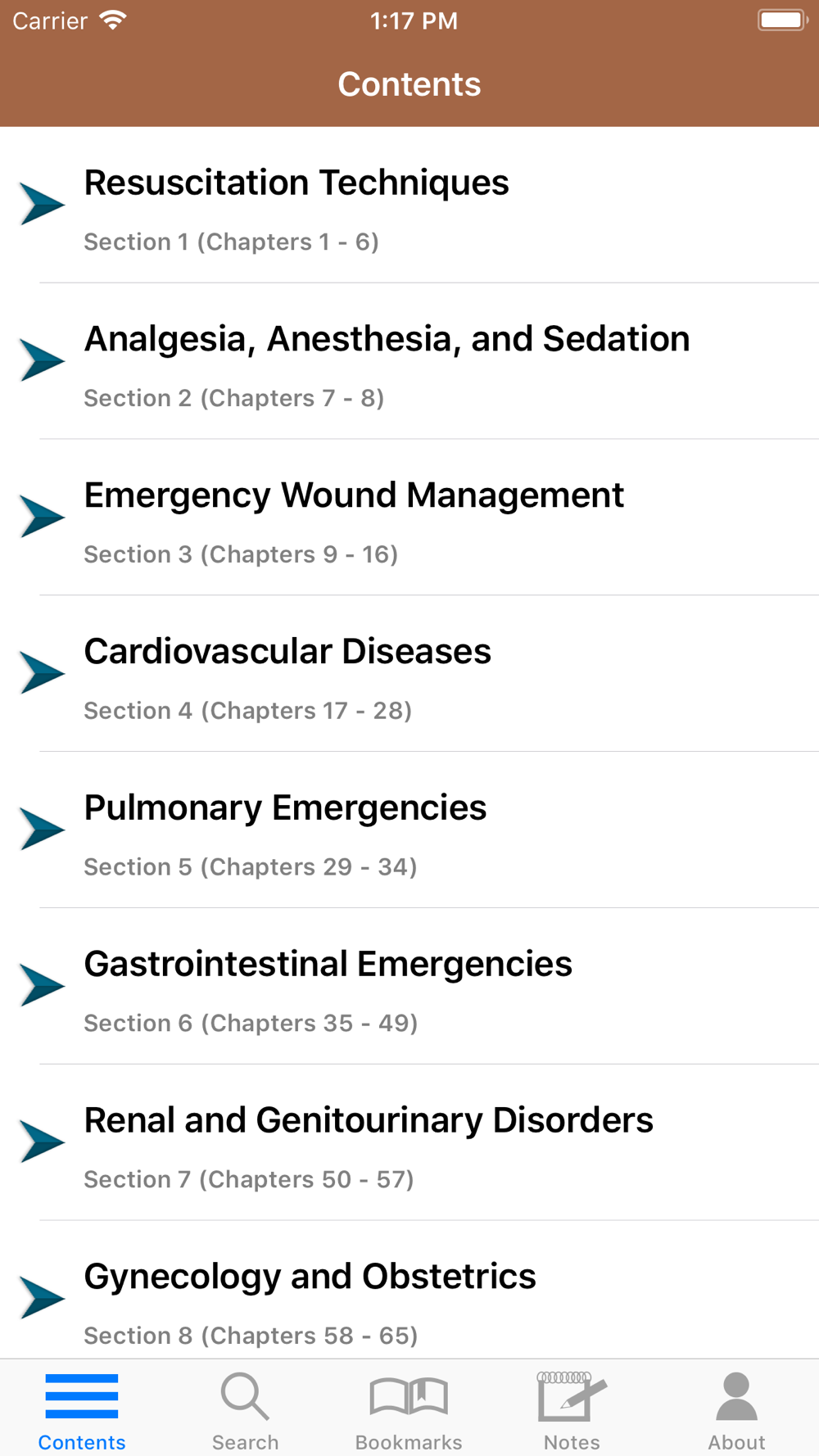Tap the About person icon
Viewport: 819px width, 1456px height.
point(736,1397)
